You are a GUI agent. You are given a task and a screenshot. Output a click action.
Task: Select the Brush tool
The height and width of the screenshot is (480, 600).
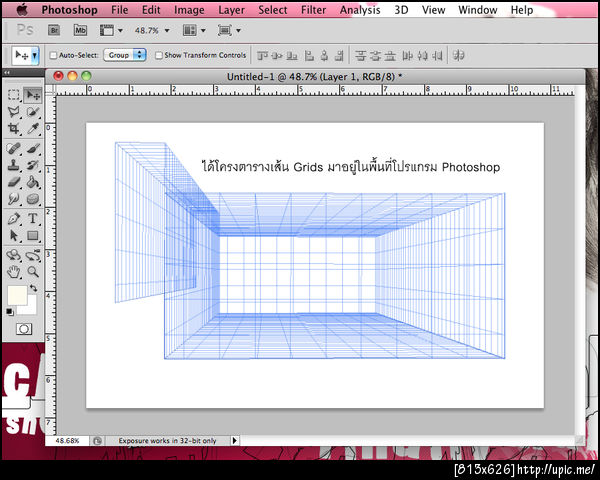click(33, 148)
